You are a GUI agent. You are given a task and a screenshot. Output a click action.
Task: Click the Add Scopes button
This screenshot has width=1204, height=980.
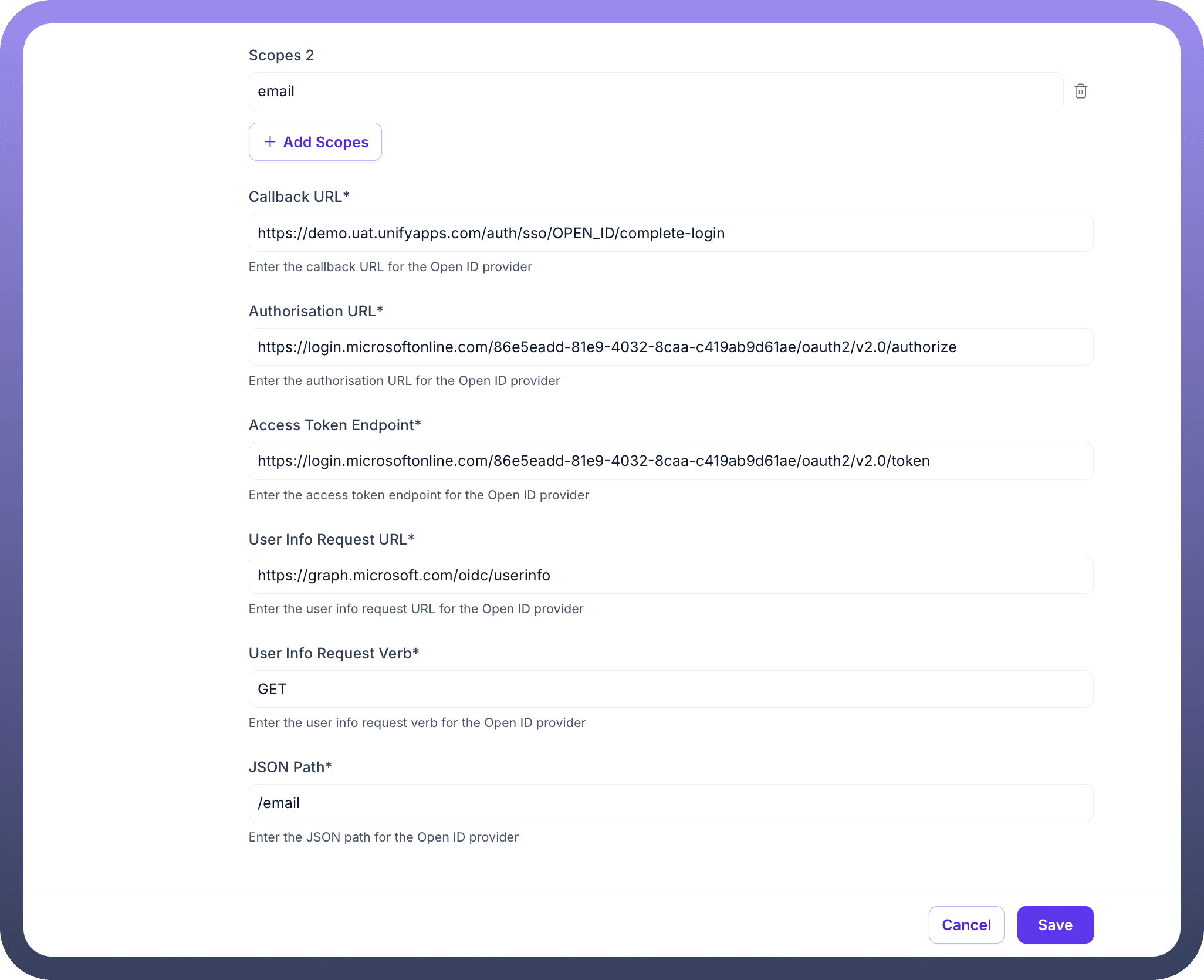point(315,142)
